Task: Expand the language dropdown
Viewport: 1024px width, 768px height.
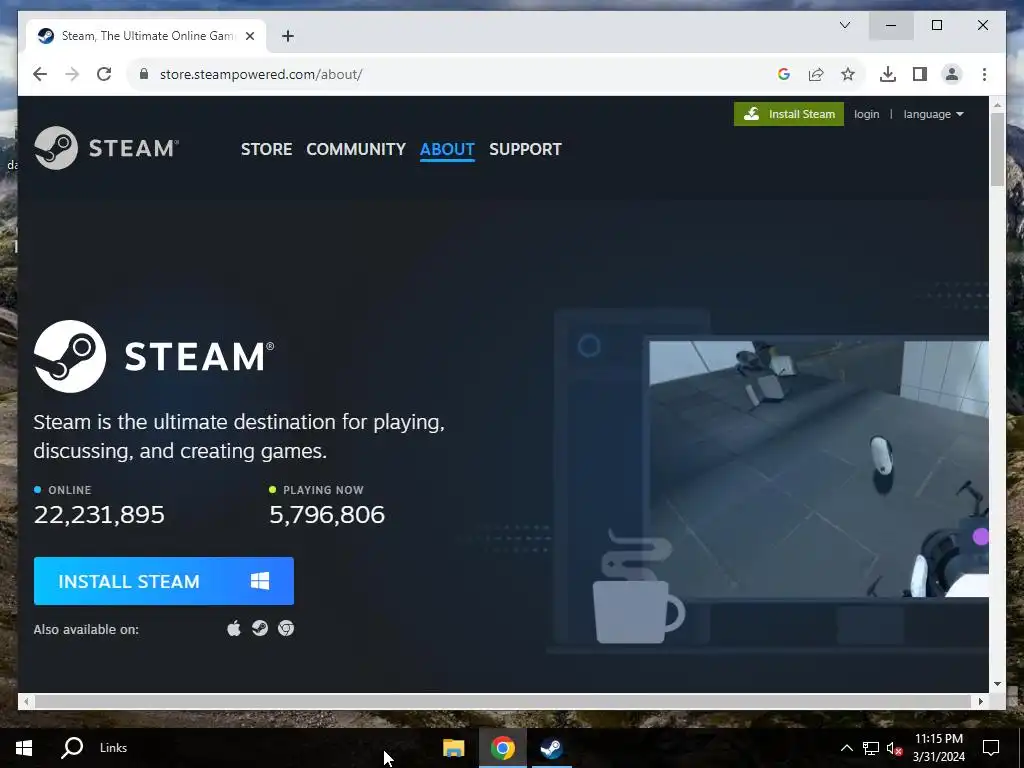Action: [x=933, y=114]
